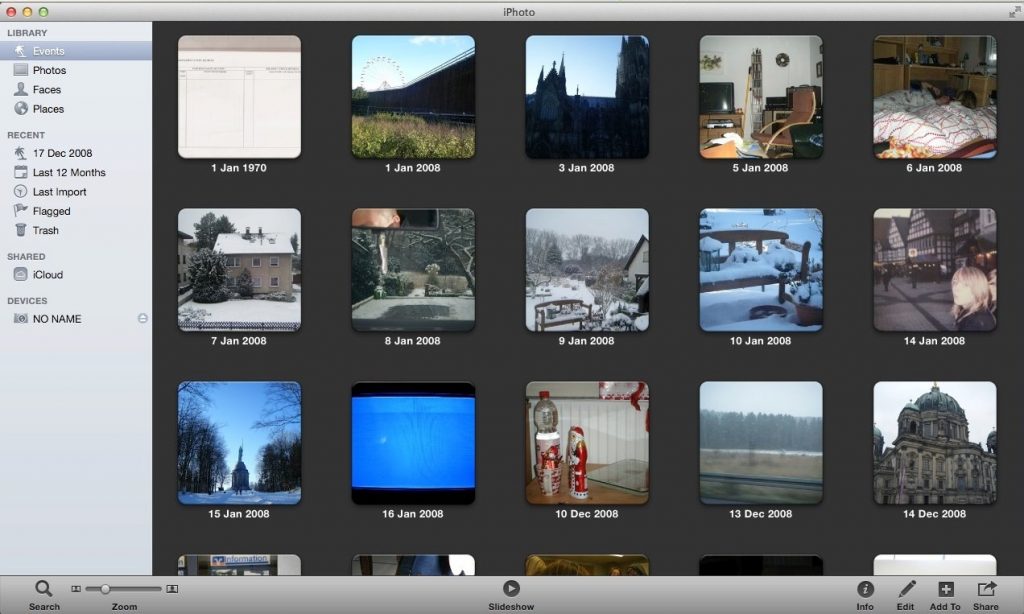Click the 17 Dec 2008 event icon

tap(21, 153)
